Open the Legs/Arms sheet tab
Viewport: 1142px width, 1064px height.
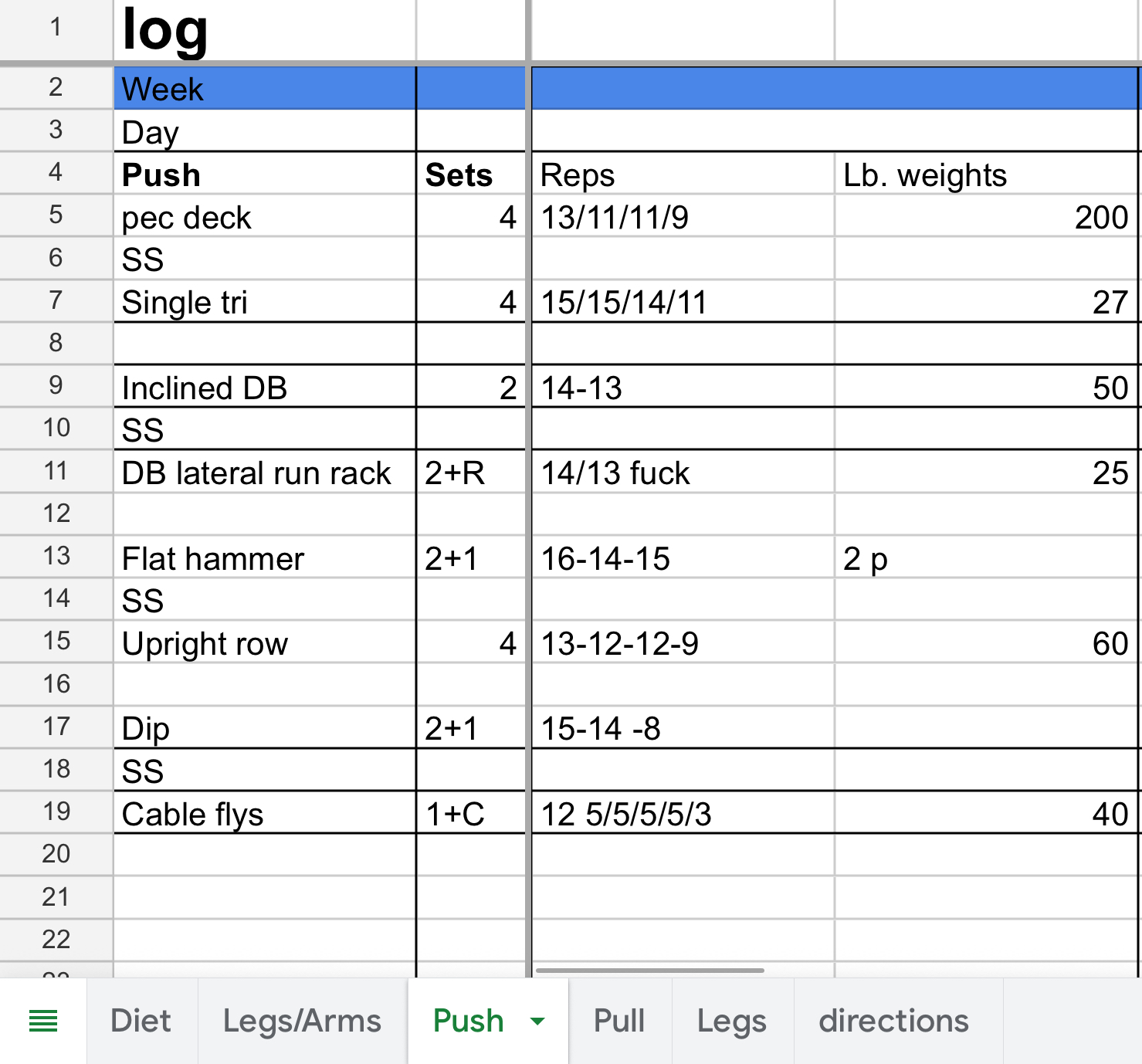pos(302,1021)
